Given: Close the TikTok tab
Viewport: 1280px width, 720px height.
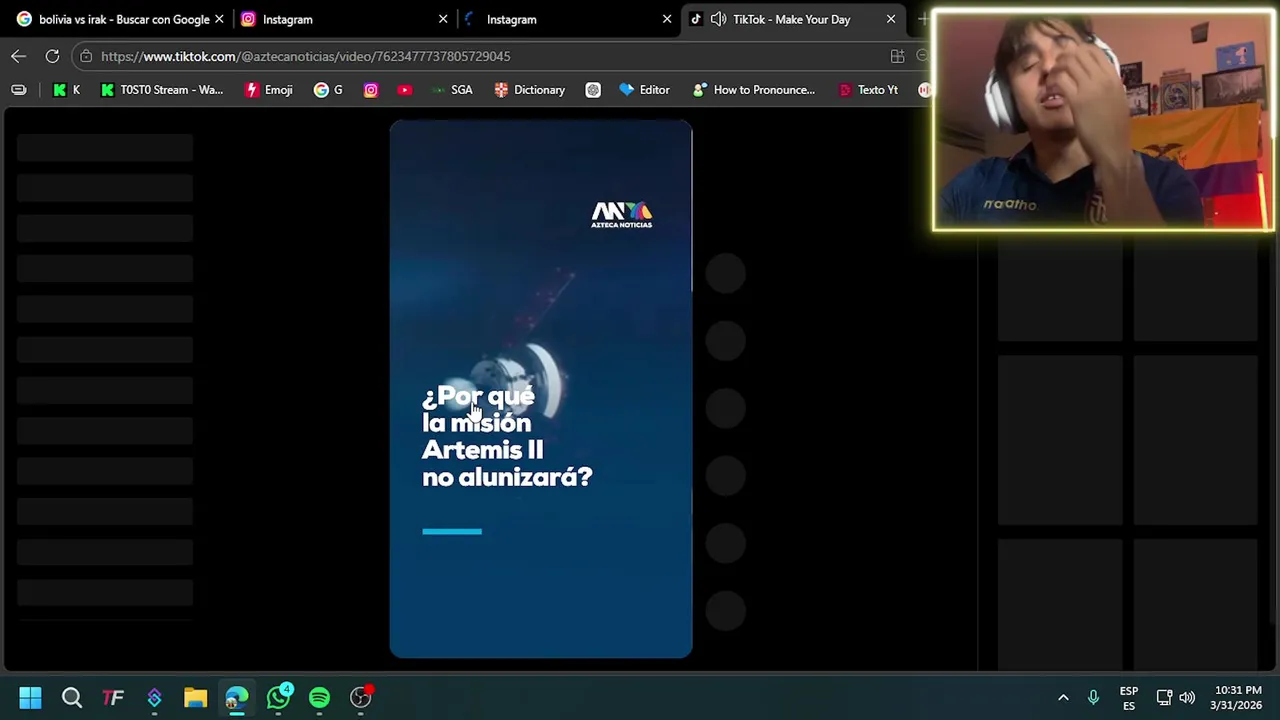Looking at the screenshot, I should click(891, 19).
